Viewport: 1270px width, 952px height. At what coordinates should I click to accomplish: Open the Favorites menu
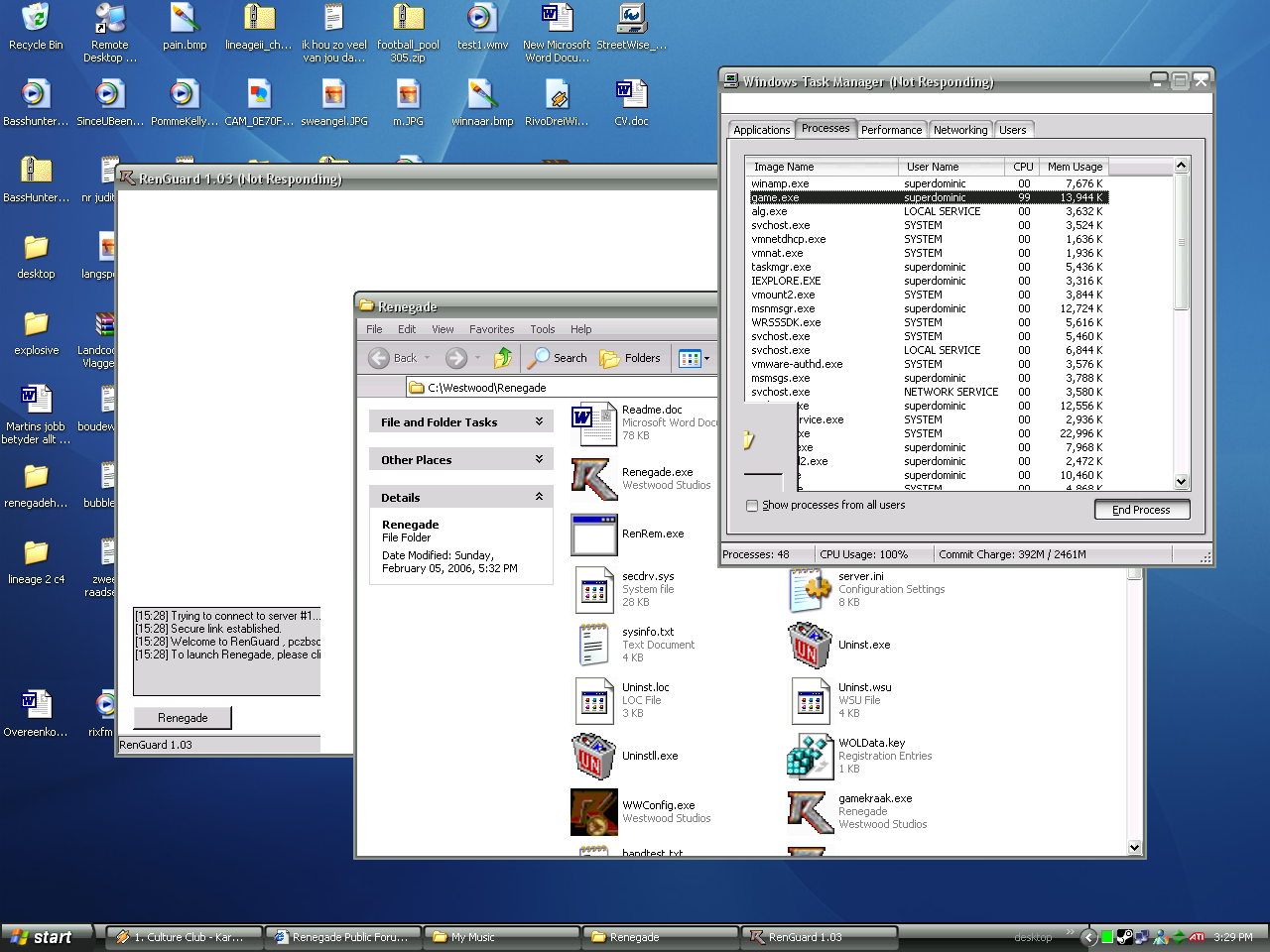point(491,329)
